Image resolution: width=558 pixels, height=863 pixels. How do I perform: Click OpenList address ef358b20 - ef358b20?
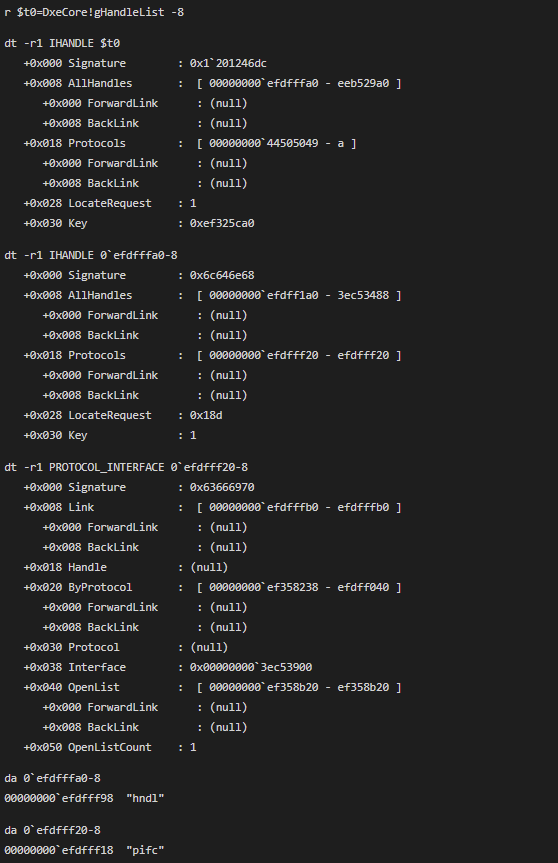pyautogui.click(x=299, y=687)
